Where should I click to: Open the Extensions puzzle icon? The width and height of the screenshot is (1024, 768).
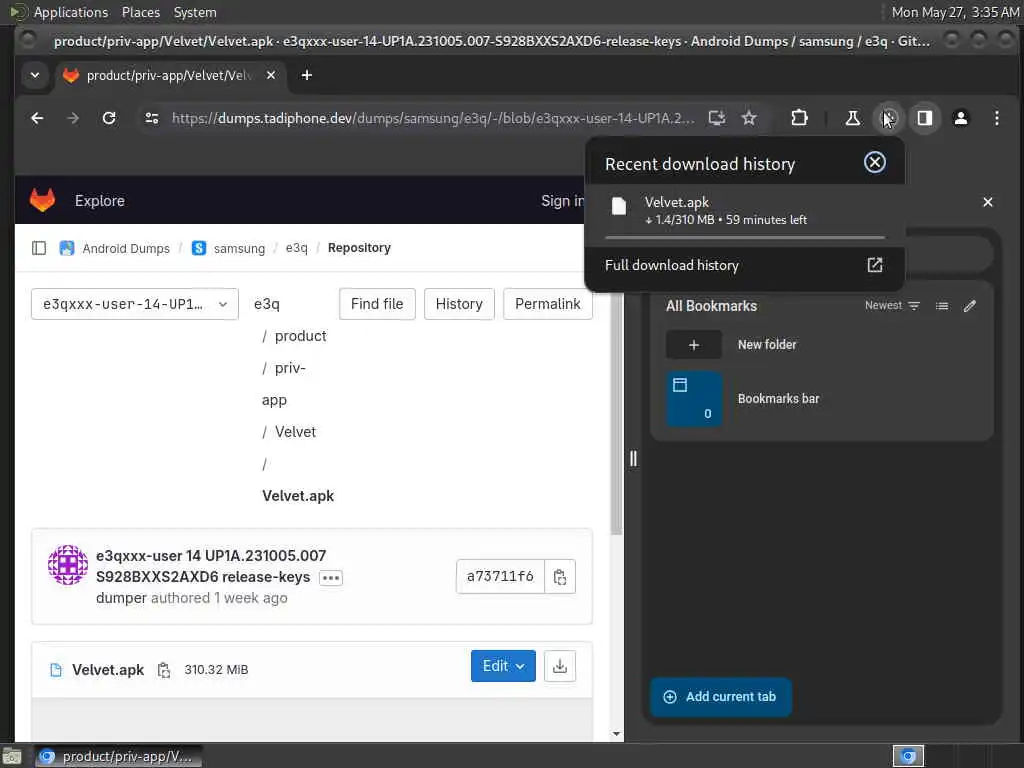[799, 118]
